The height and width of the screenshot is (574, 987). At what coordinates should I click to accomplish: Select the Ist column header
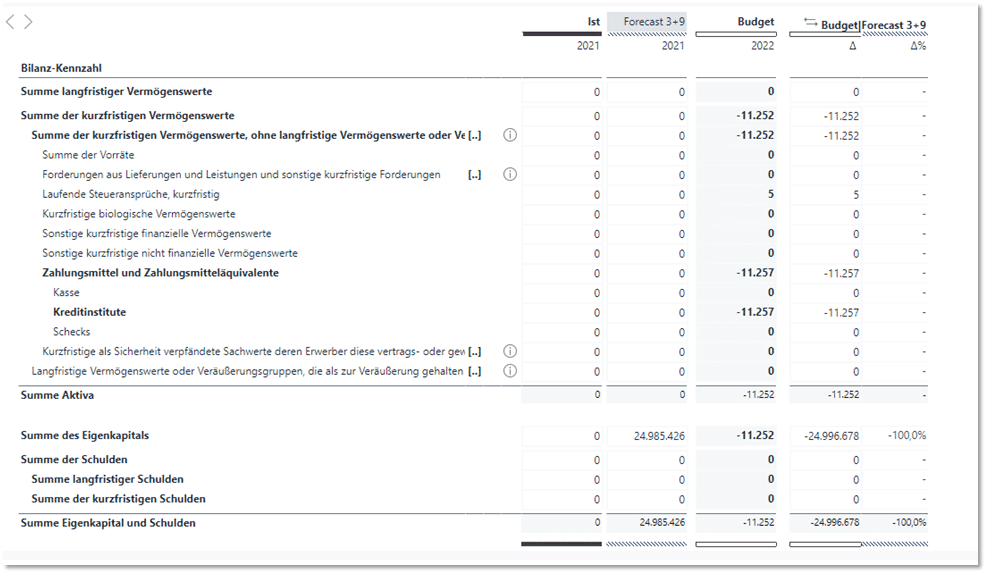[x=594, y=21]
